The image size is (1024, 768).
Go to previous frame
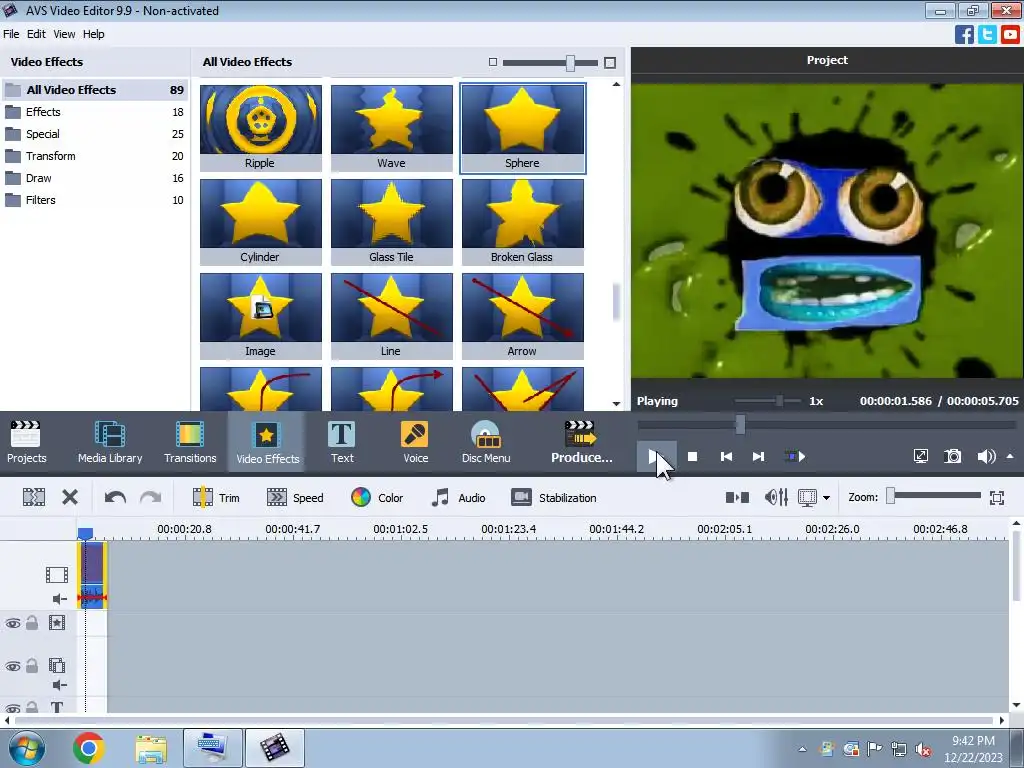[726, 456]
